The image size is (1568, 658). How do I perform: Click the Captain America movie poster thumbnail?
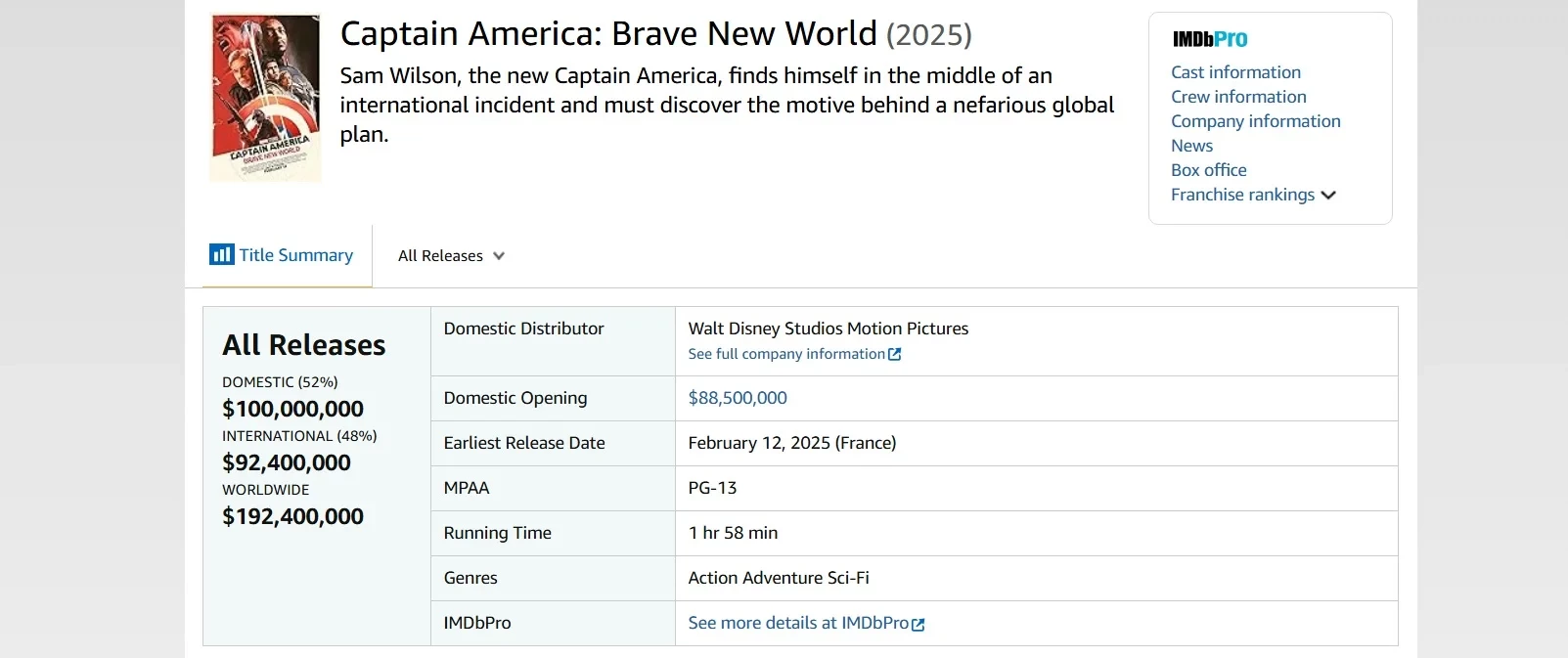point(265,98)
